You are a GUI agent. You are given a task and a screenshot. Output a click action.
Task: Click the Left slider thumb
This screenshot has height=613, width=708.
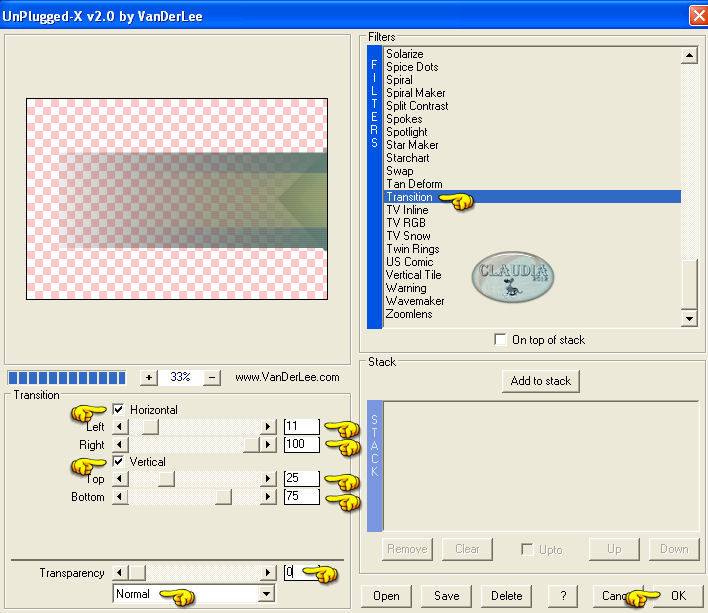[x=151, y=427]
